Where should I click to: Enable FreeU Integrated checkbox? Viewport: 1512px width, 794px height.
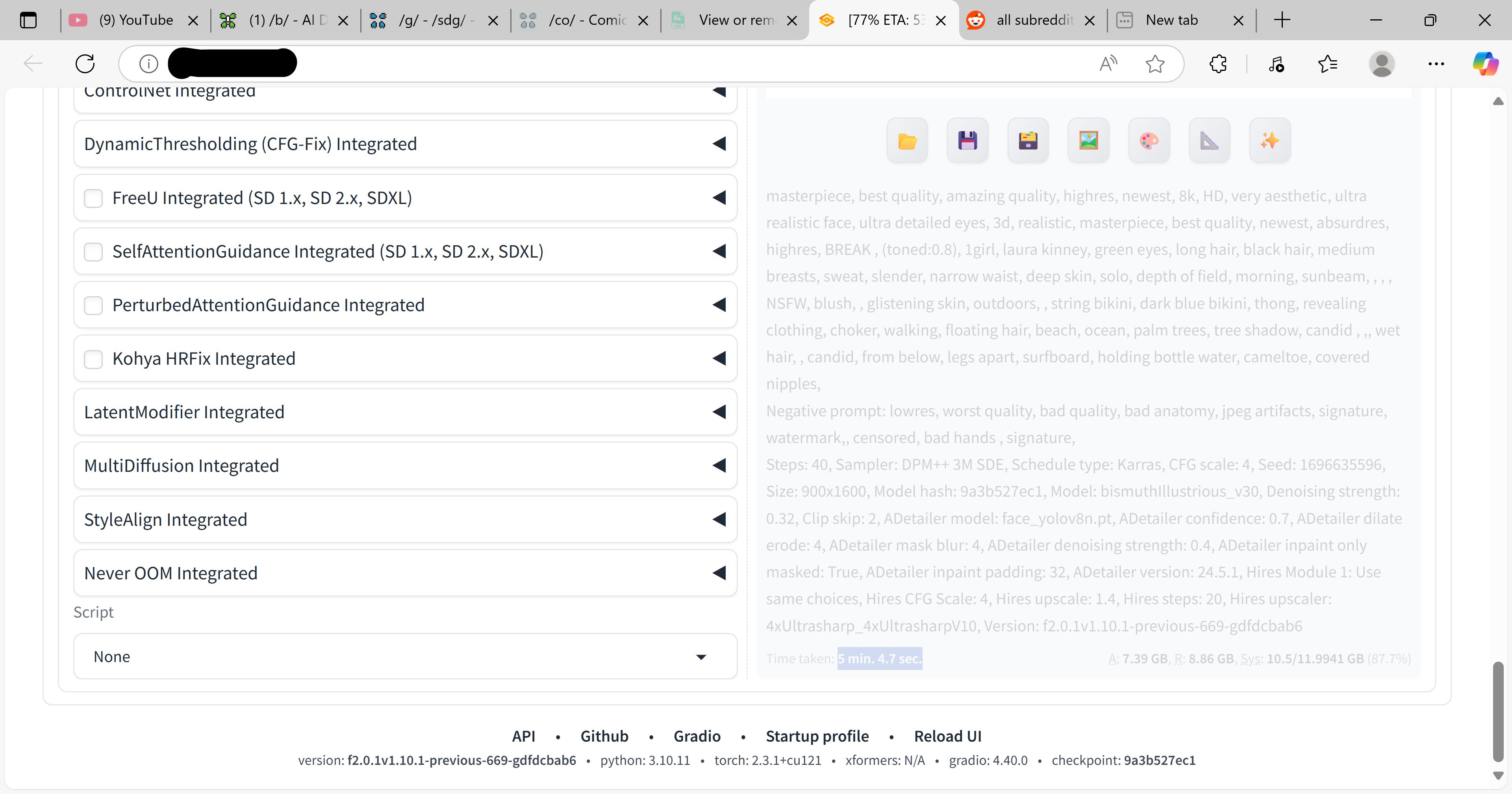pos(93,198)
